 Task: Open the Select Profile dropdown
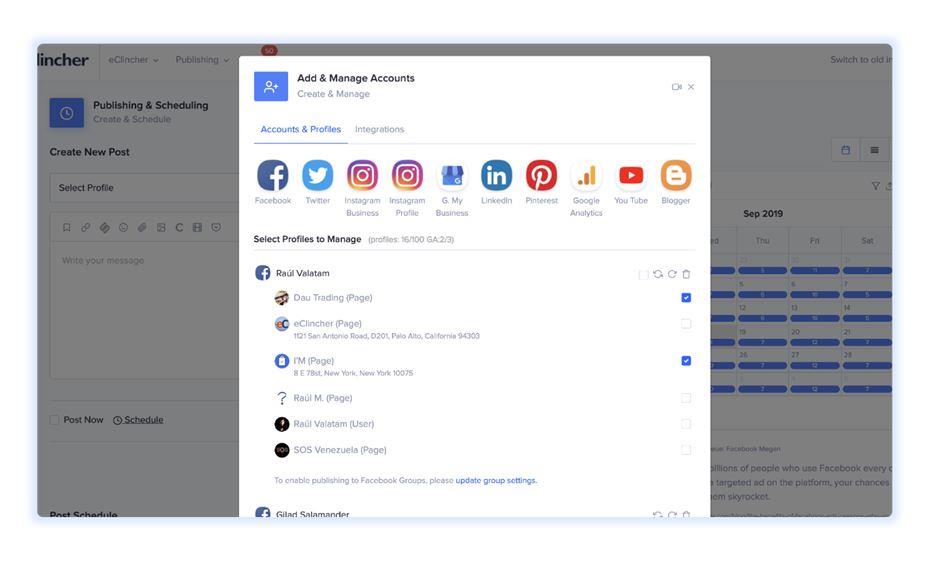144,188
